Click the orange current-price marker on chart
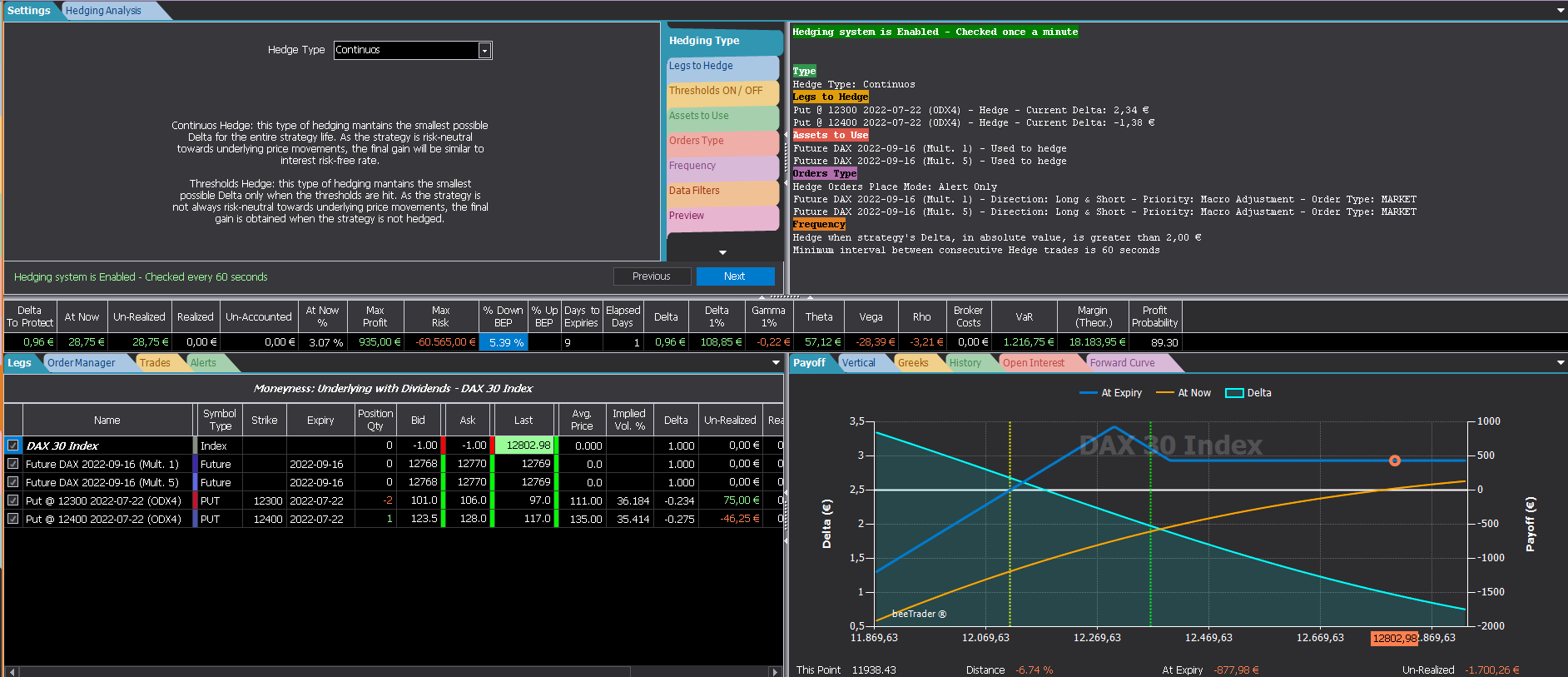The width and height of the screenshot is (1568, 677). click(1395, 460)
